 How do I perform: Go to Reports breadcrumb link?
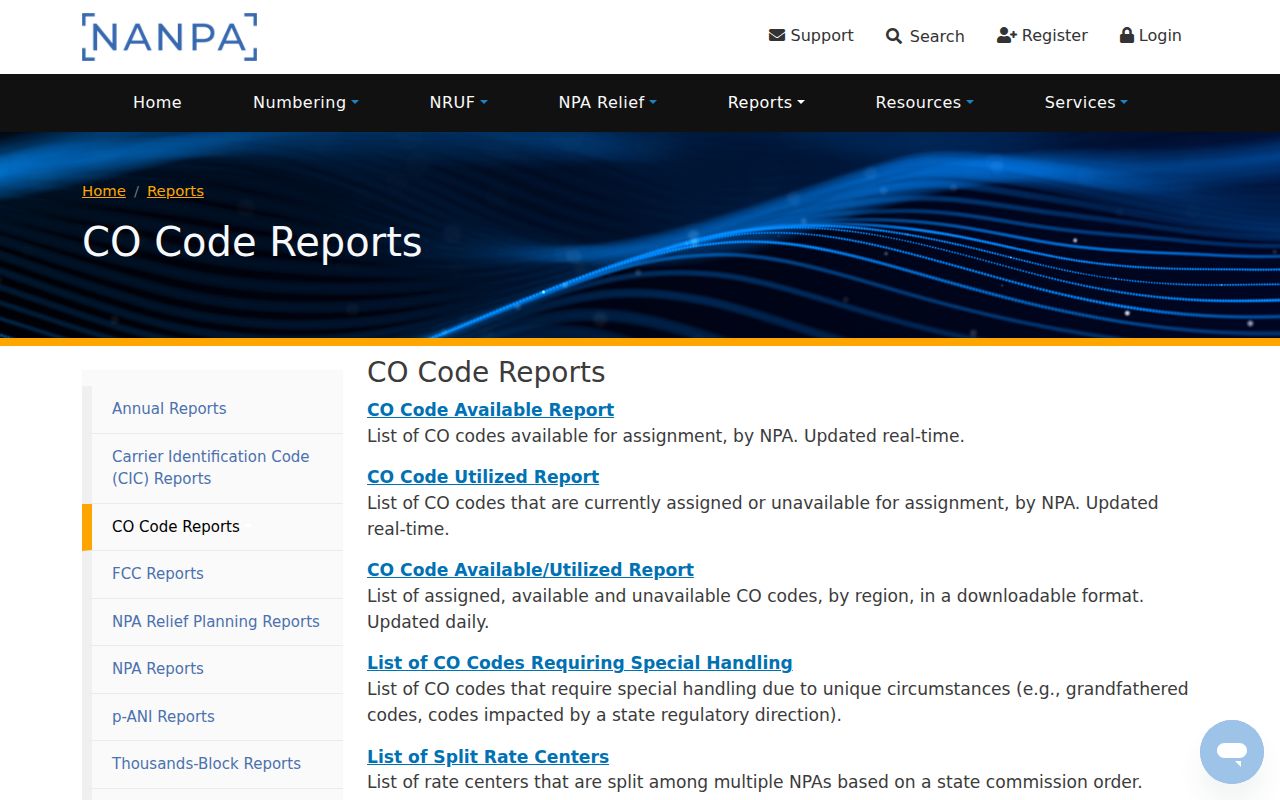click(x=175, y=191)
